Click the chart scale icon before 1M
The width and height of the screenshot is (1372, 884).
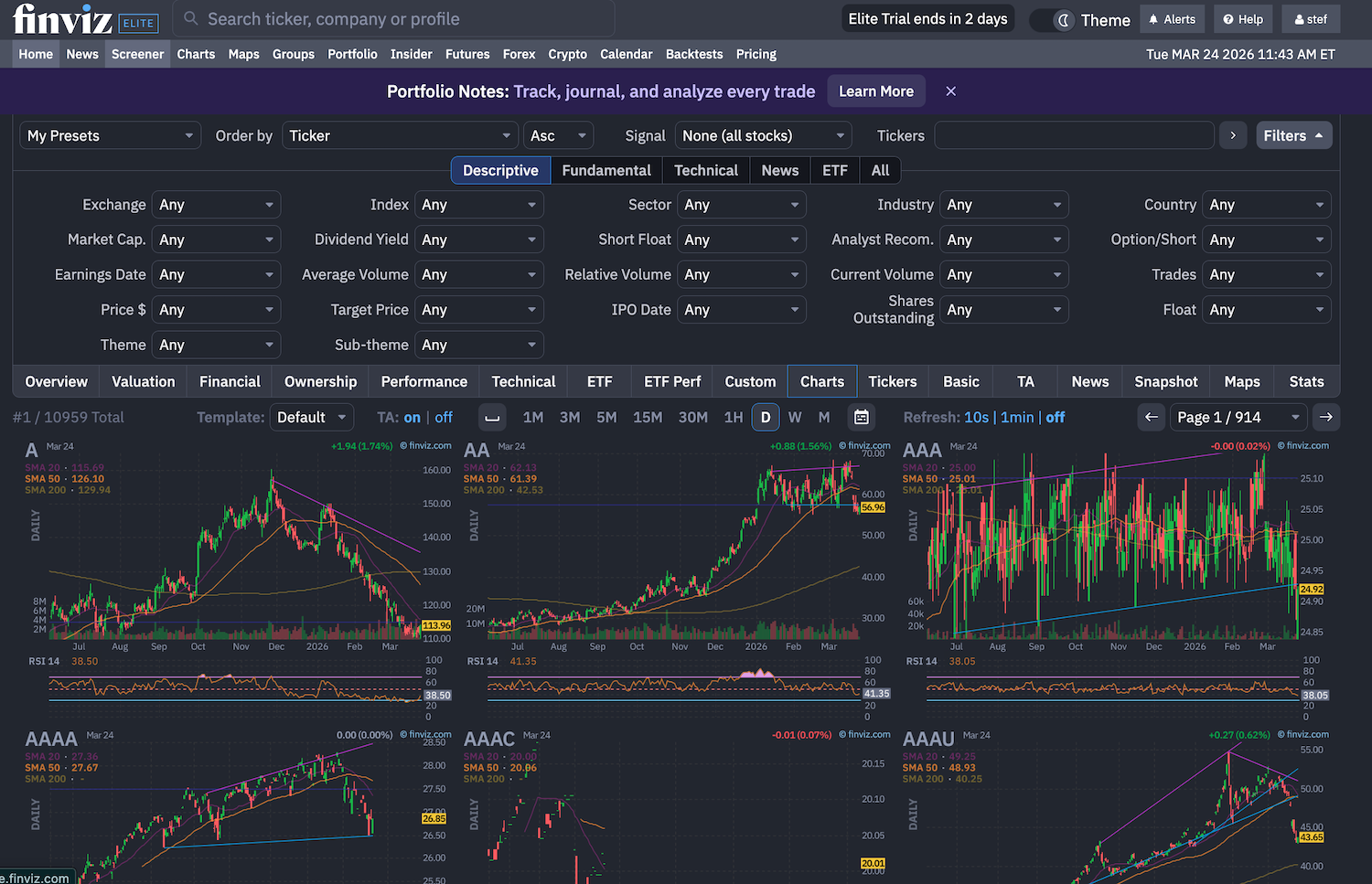492,418
